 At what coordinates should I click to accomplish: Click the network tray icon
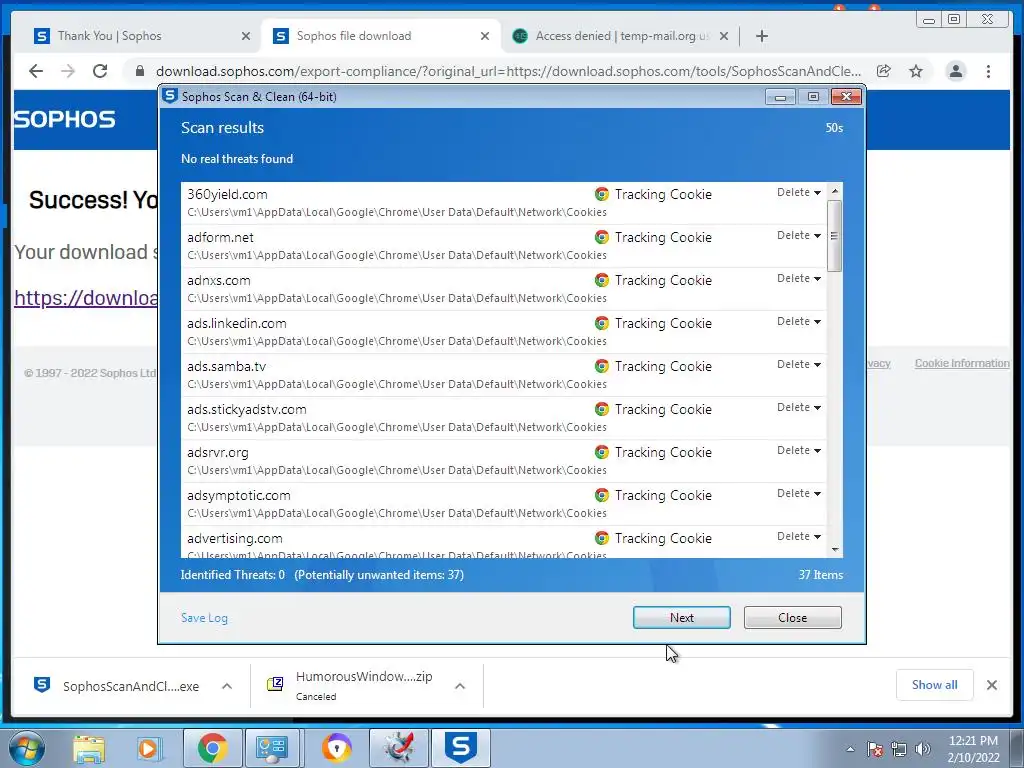tap(899, 749)
